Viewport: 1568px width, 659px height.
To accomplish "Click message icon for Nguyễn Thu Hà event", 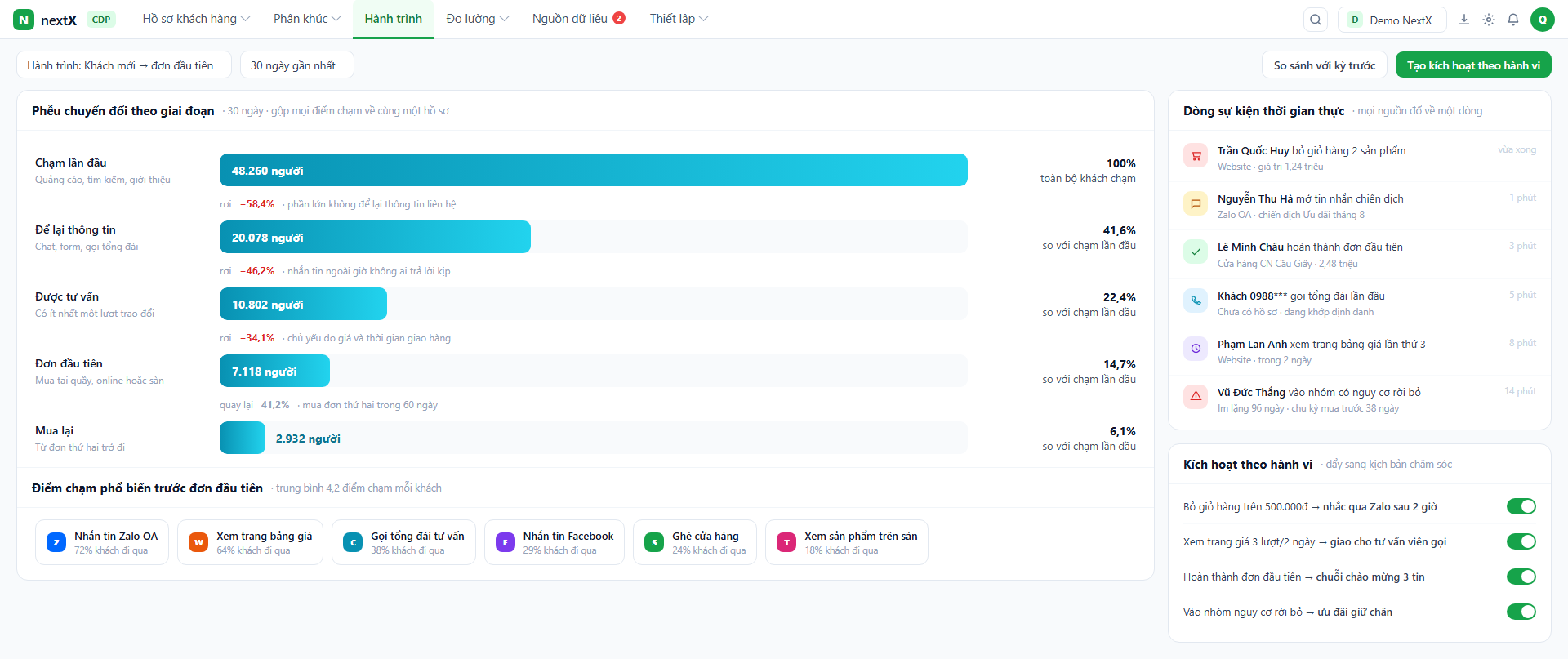I will [x=1196, y=203].
